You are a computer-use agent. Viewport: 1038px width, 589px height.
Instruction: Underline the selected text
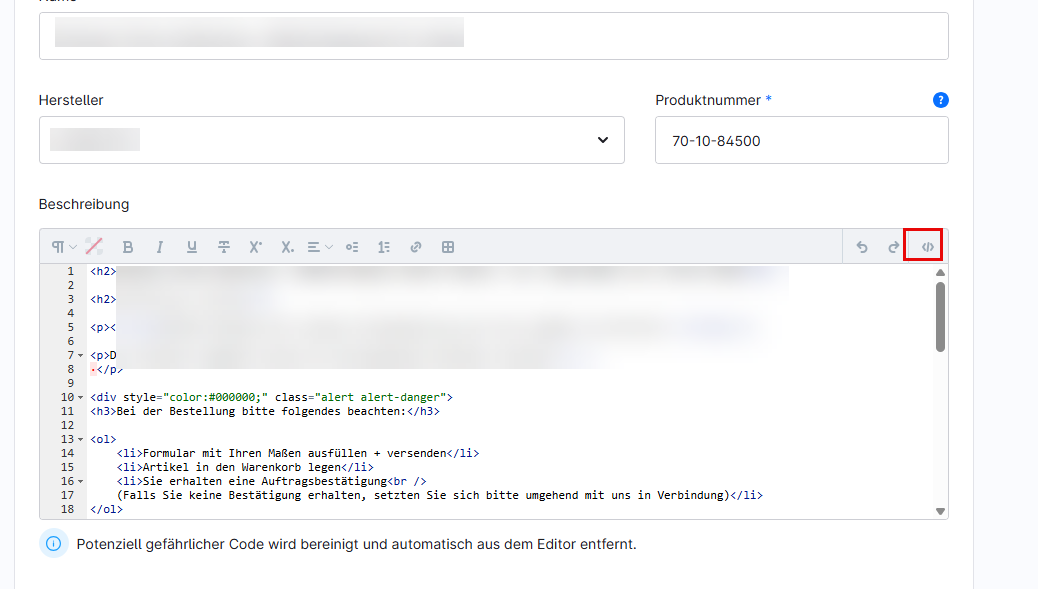tap(192, 247)
